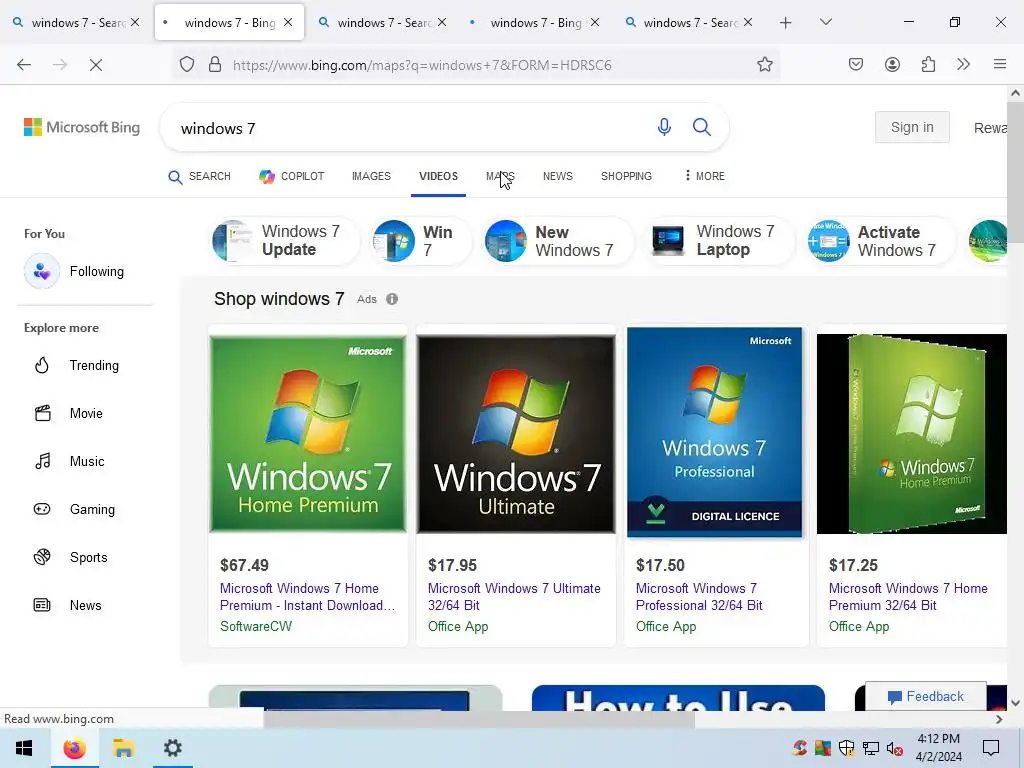This screenshot has width=1024, height=768.
Task: Bookmark this page with the star
Action: pyautogui.click(x=765, y=65)
